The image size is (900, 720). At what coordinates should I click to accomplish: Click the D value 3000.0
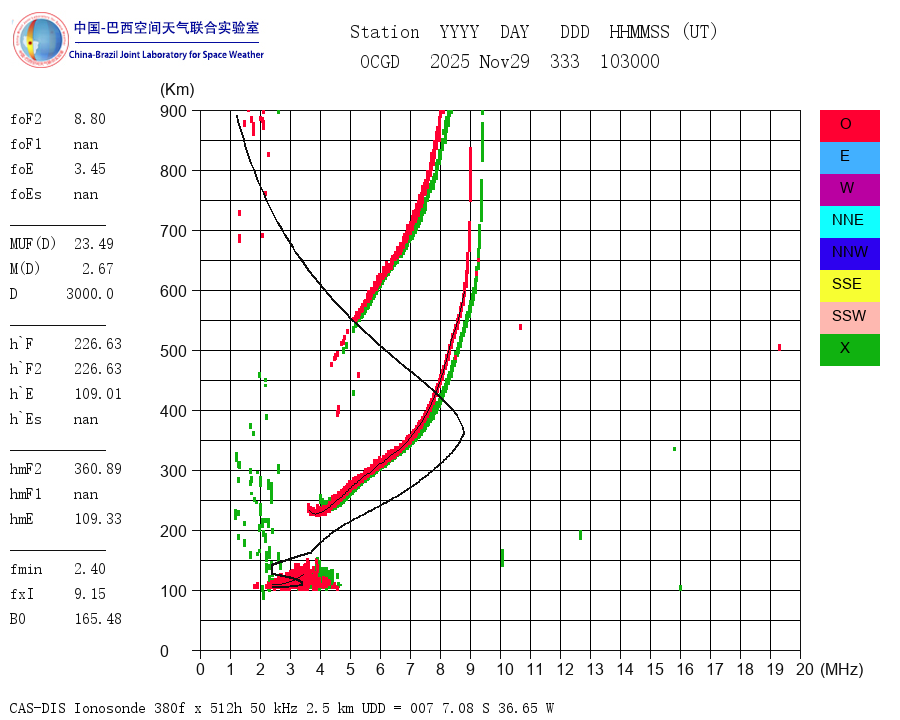click(x=90, y=294)
